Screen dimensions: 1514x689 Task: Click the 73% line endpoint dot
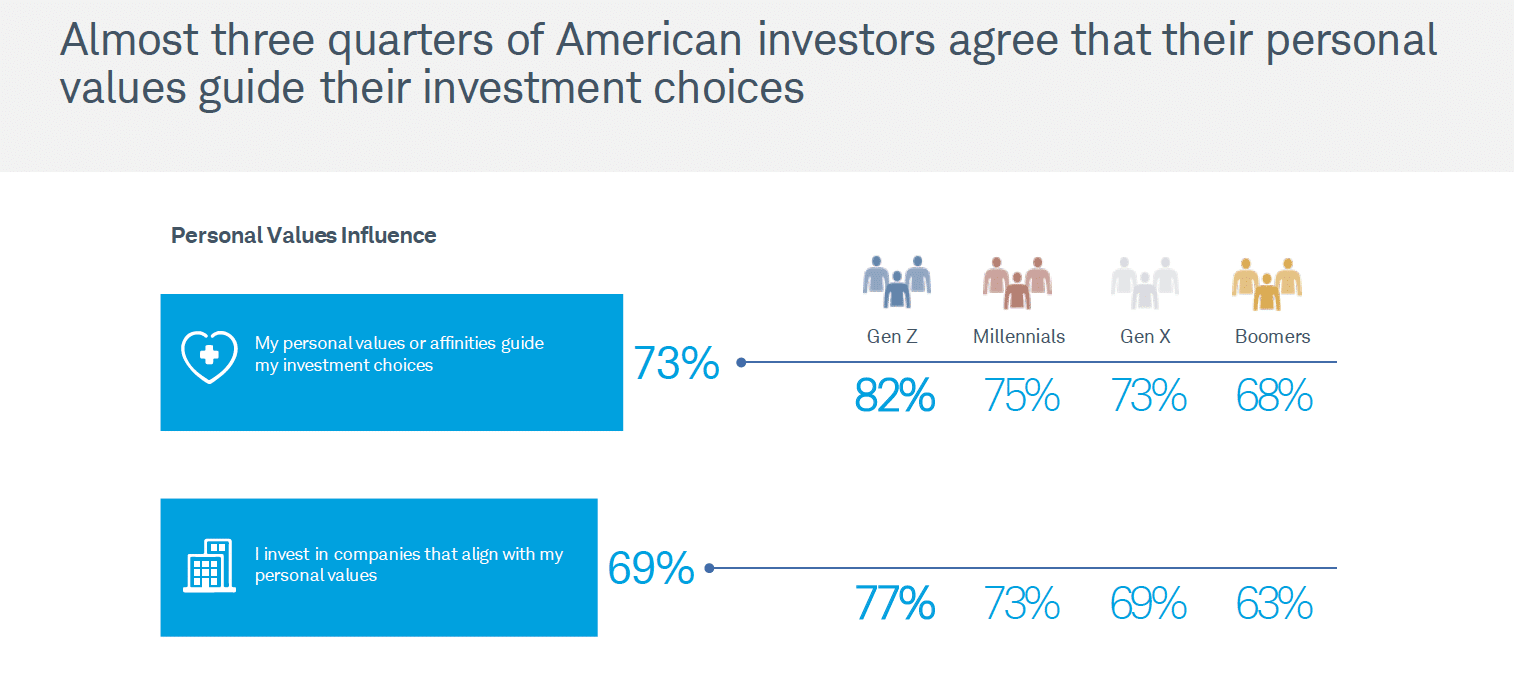pos(741,363)
